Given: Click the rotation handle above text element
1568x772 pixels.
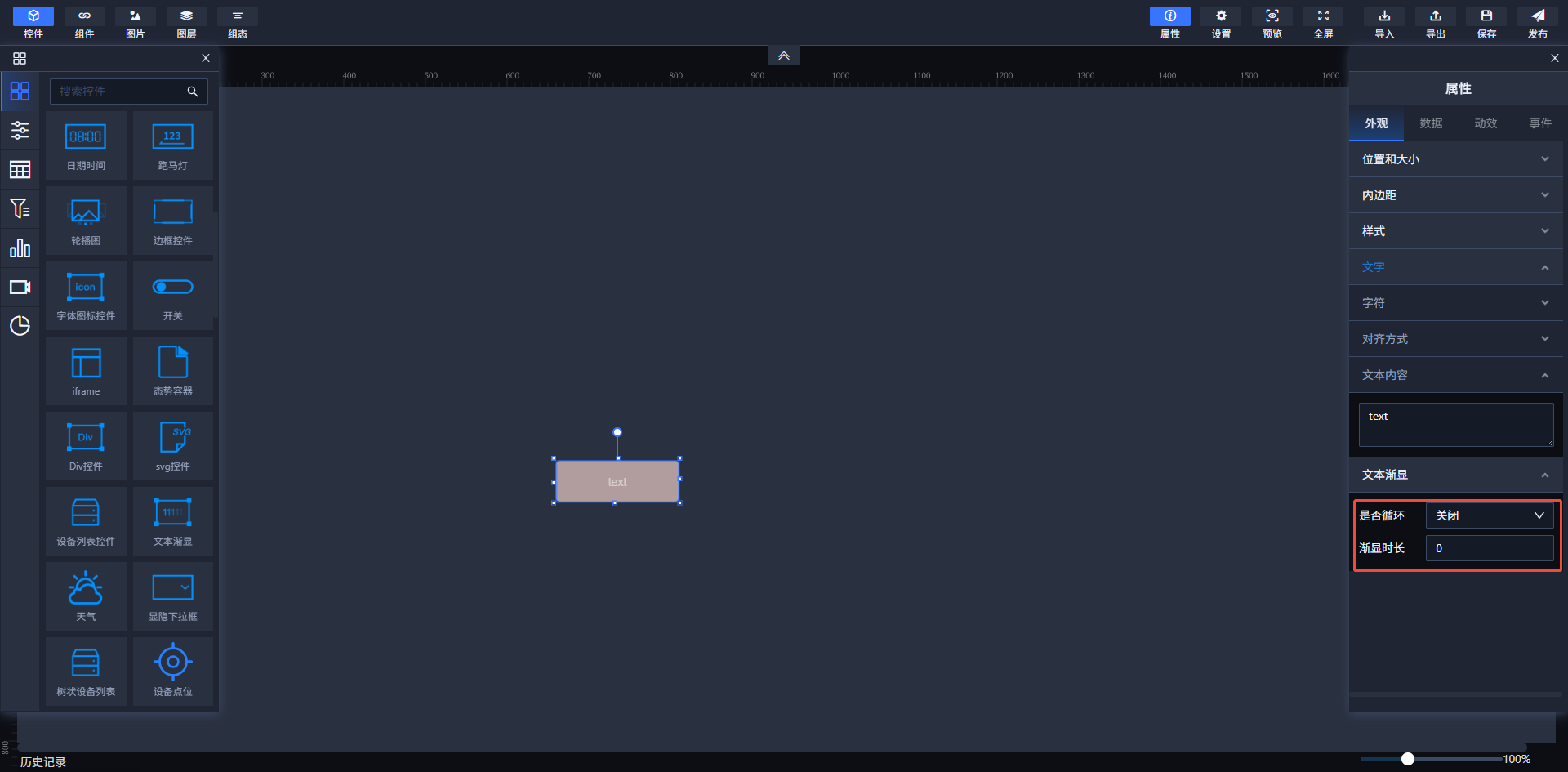Looking at the screenshot, I should tap(617, 432).
